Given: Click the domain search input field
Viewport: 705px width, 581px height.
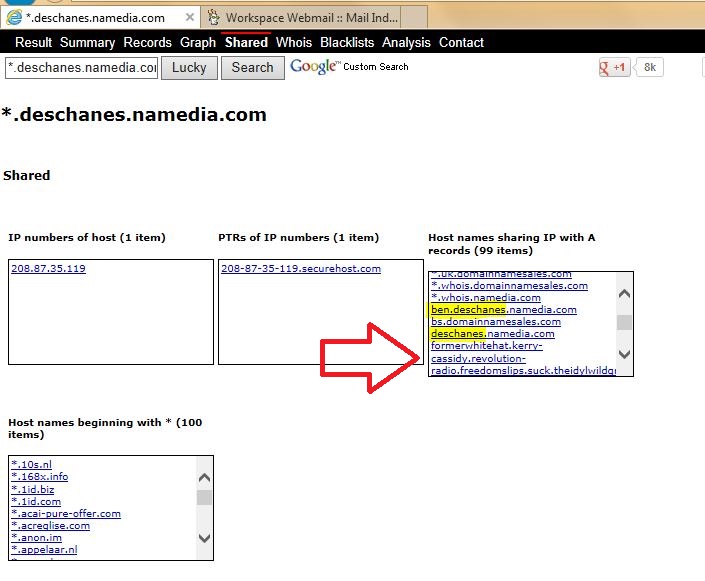Looking at the screenshot, I should [82, 68].
